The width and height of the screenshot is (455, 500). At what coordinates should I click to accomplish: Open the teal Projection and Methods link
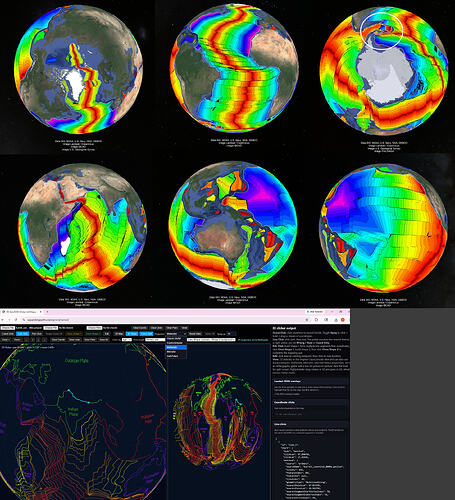point(253,340)
